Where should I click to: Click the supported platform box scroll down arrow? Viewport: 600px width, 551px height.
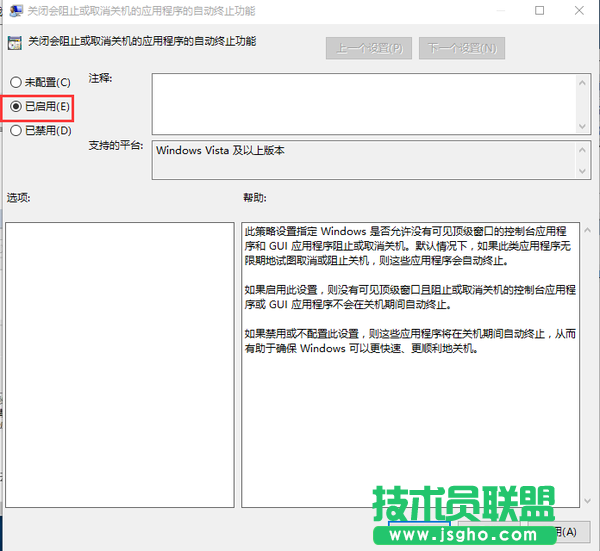click(x=582, y=171)
